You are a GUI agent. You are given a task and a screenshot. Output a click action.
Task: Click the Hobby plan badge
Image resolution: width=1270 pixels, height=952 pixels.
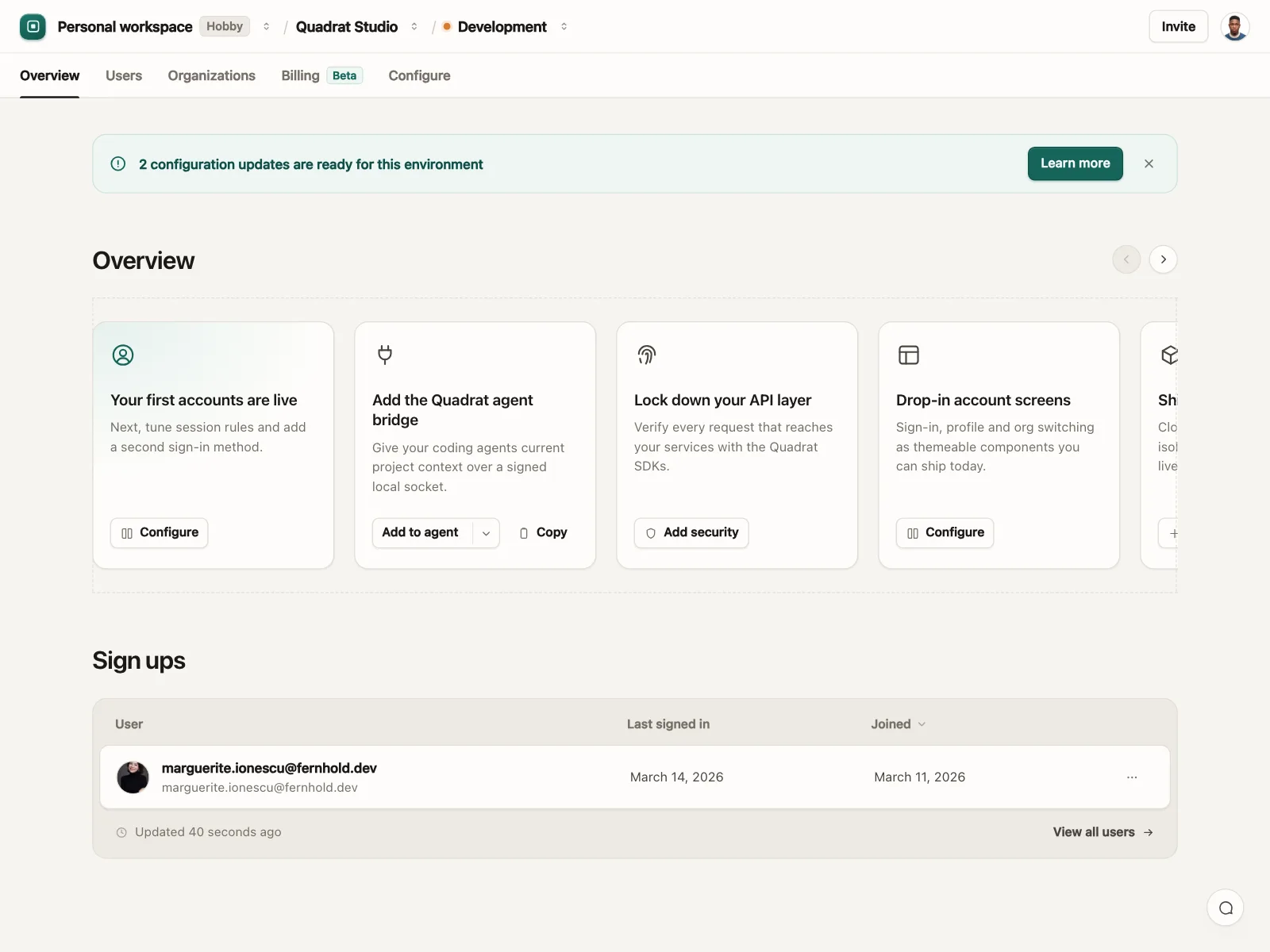(x=225, y=26)
